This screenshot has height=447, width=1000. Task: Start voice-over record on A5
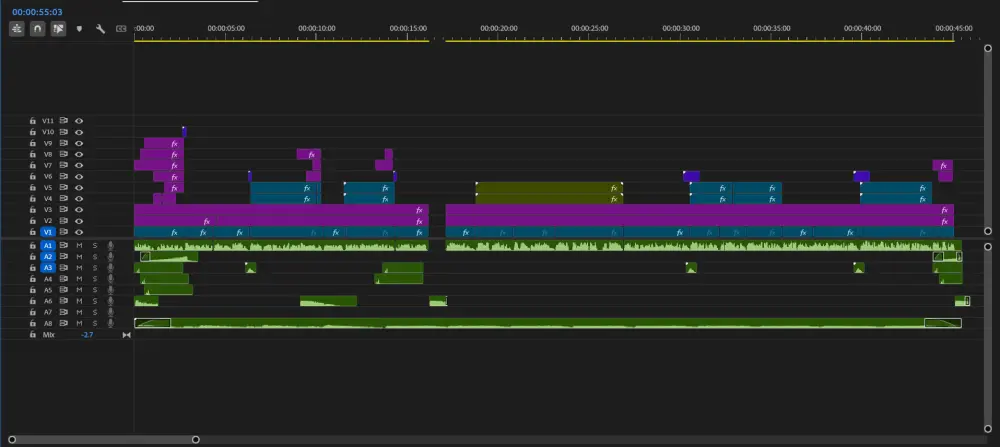tap(110, 290)
